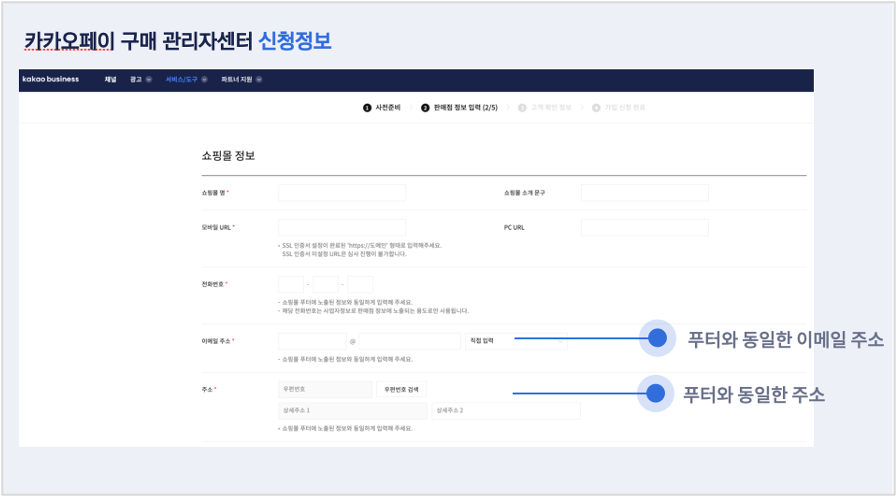The width and height of the screenshot is (896, 496).
Task: Focus the 쇼핑몰 소개 문구 input field
Action: [645, 193]
